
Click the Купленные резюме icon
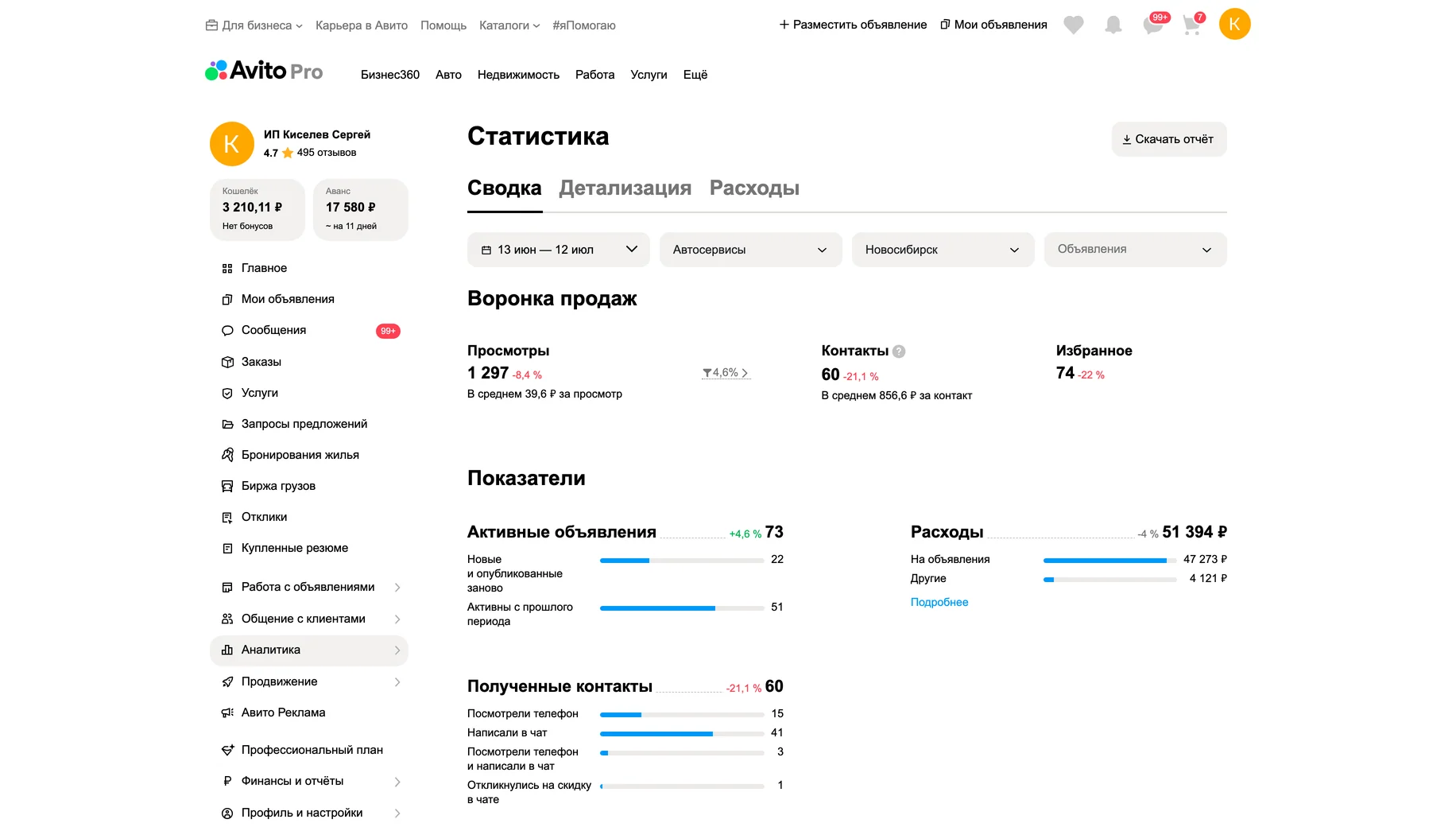pyautogui.click(x=227, y=549)
